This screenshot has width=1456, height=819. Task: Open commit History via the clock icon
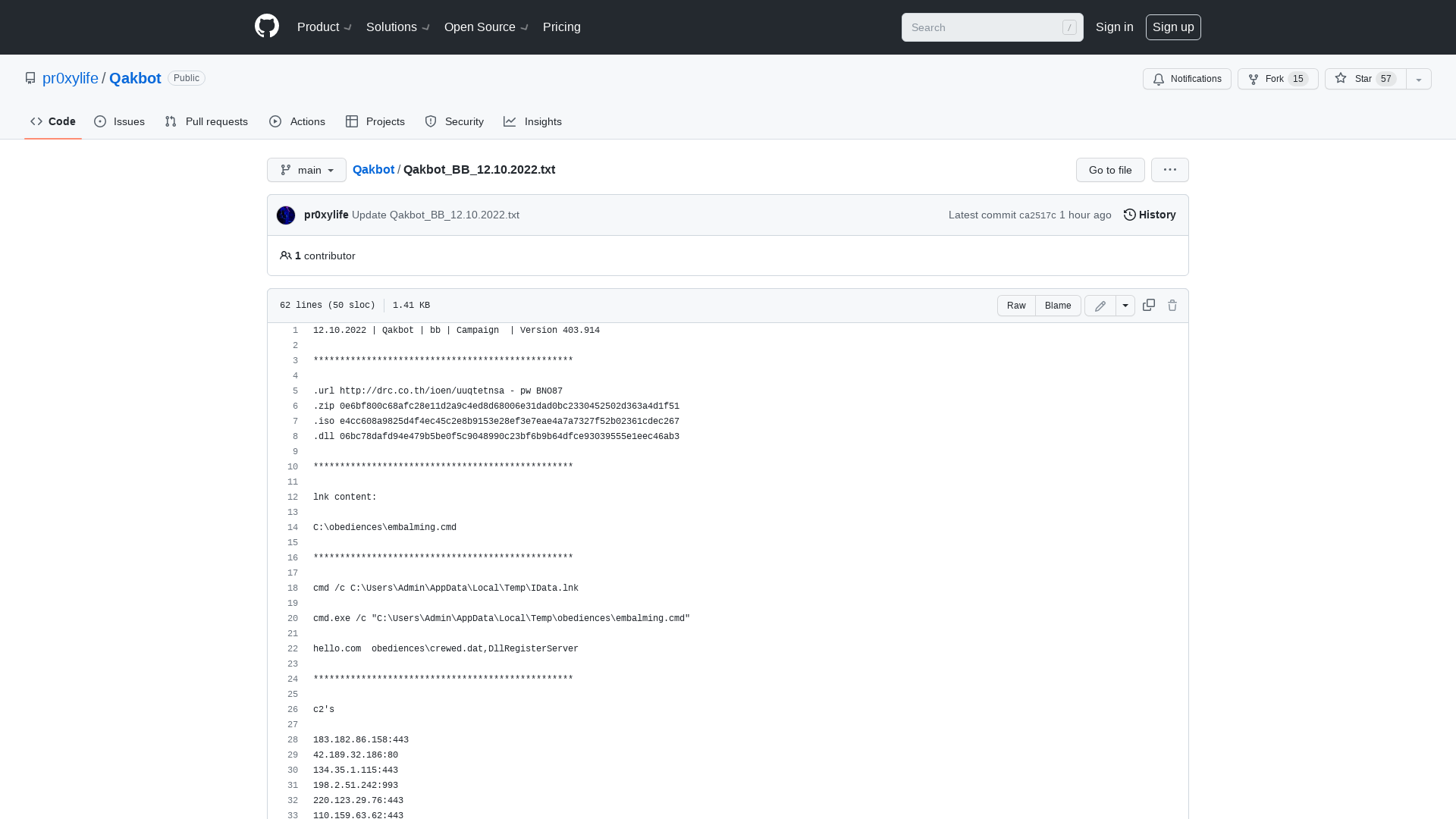tap(1129, 215)
